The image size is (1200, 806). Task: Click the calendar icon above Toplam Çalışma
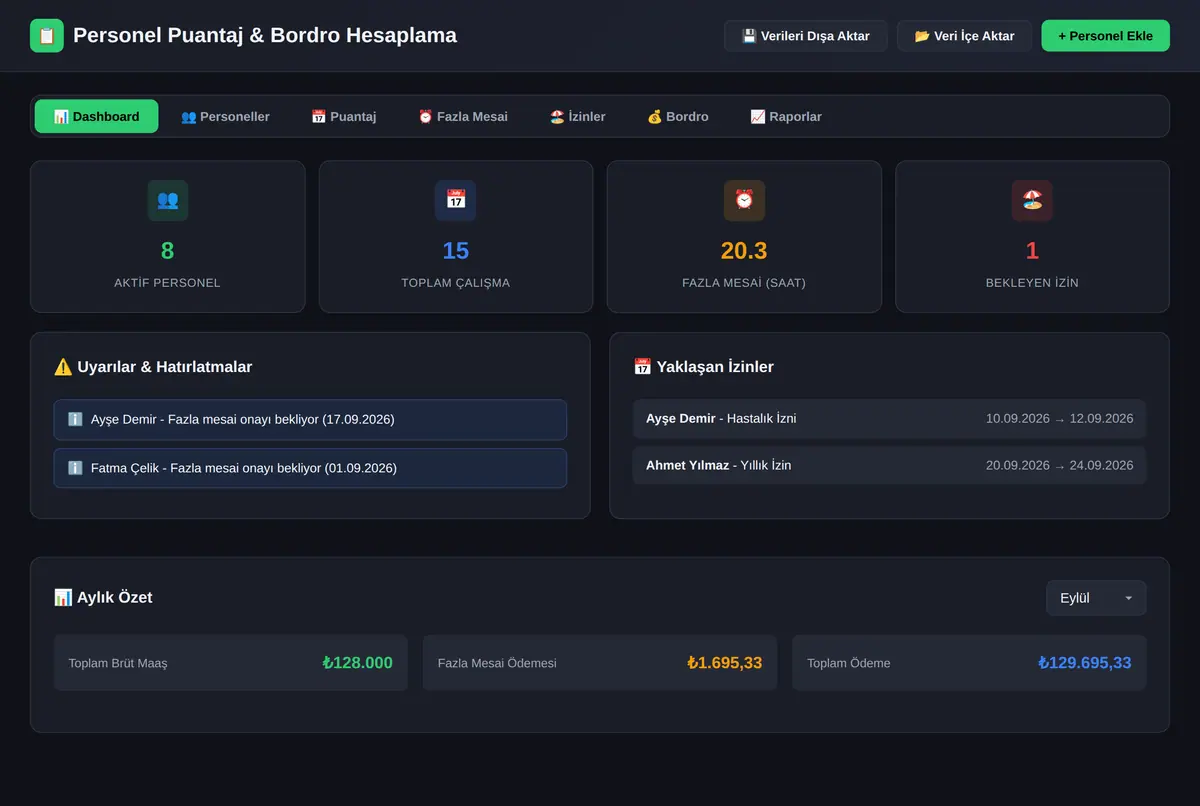click(x=456, y=200)
